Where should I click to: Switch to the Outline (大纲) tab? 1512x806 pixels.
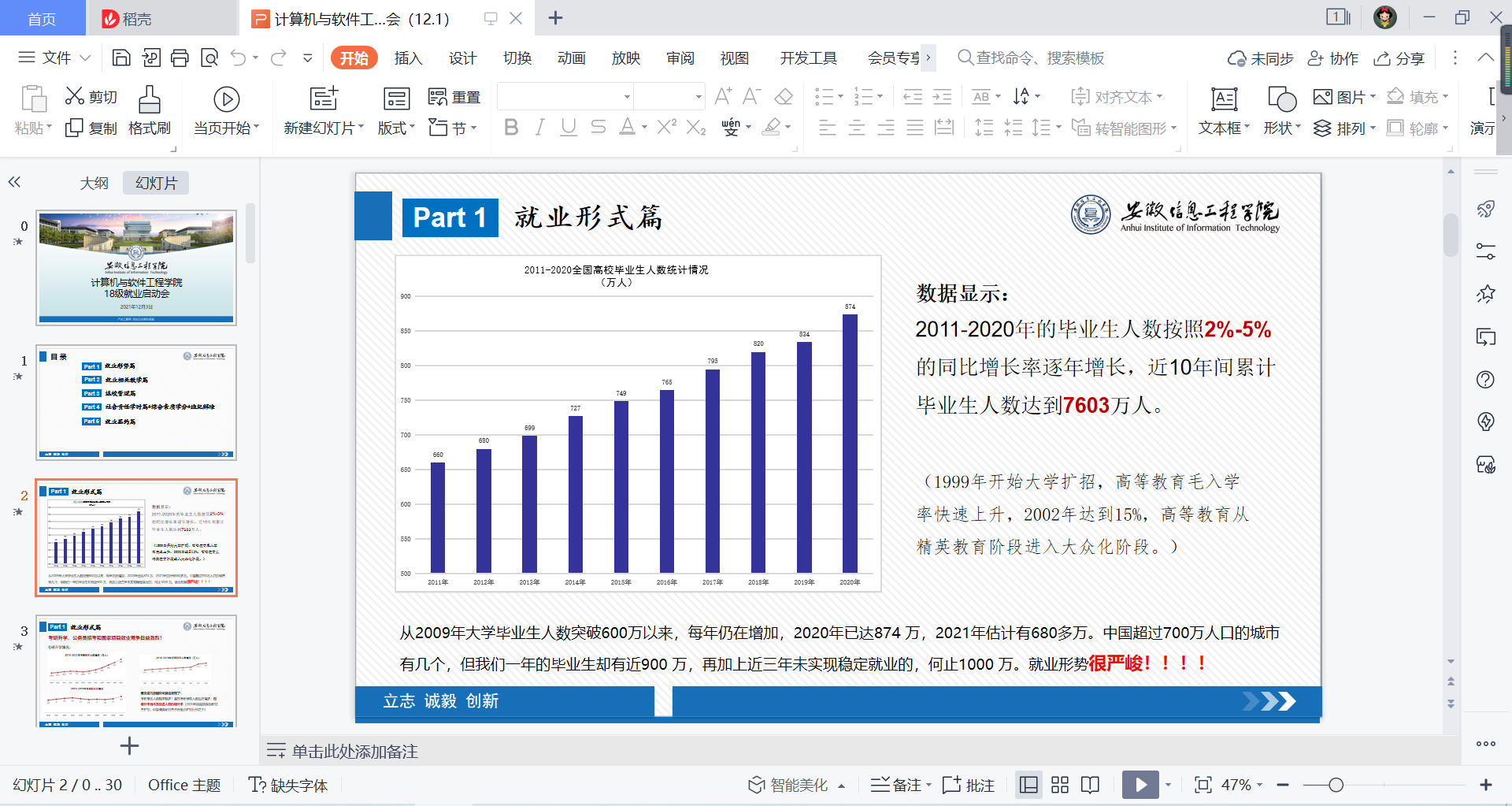[94, 183]
